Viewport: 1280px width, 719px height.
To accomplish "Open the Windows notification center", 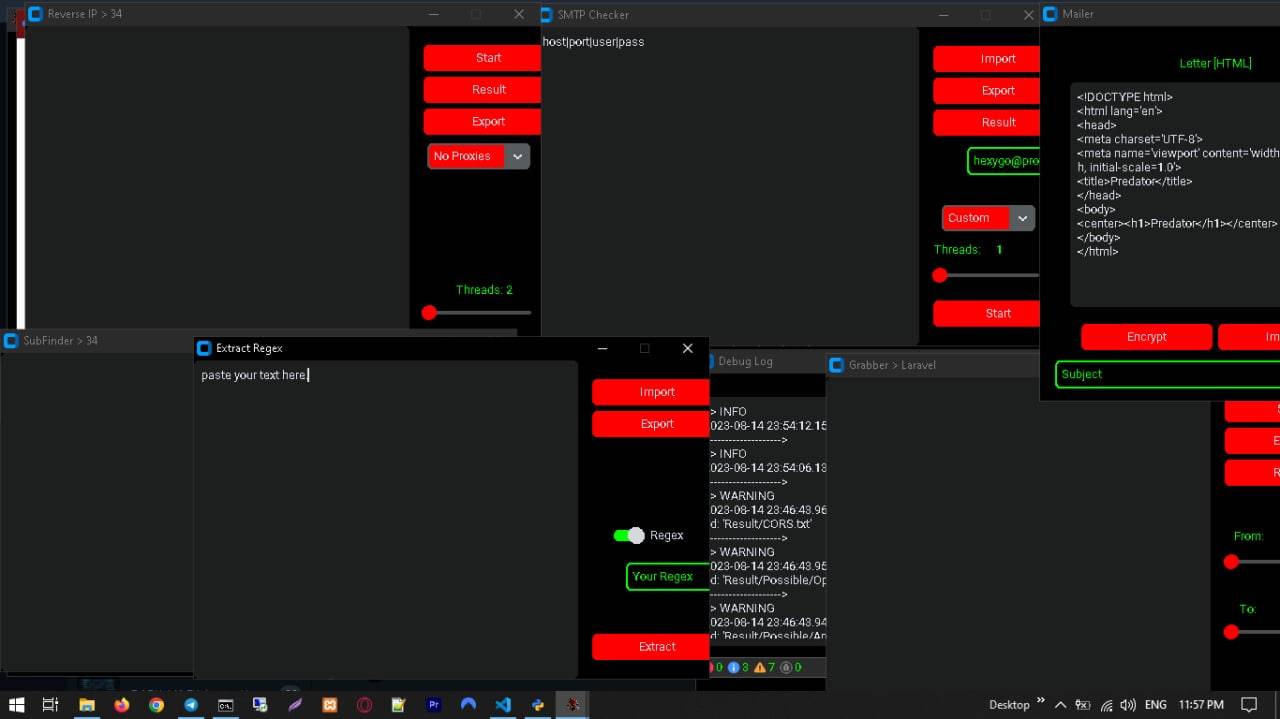I will point(1248,705).
